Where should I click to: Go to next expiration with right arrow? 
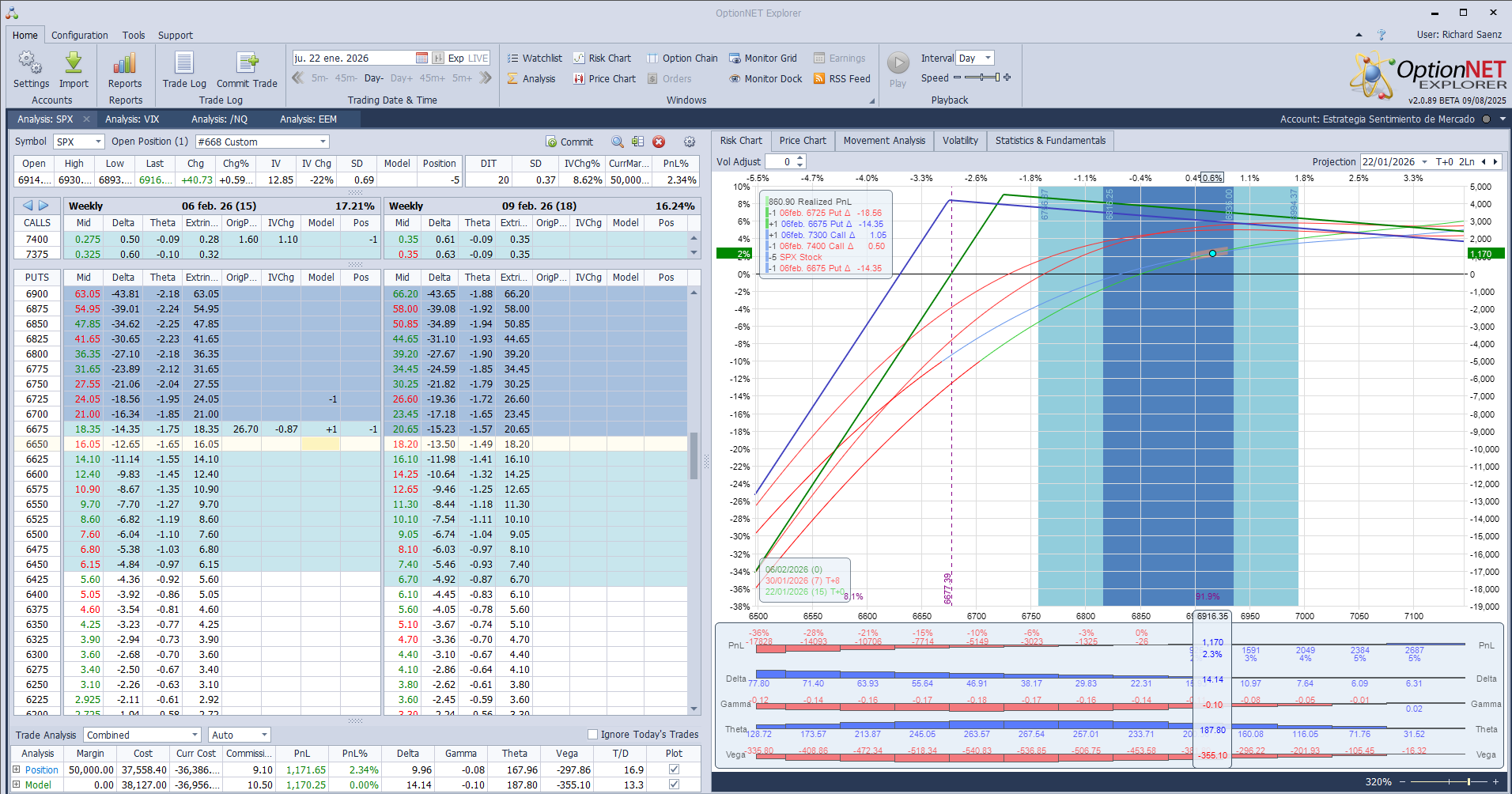pos(43,205)
